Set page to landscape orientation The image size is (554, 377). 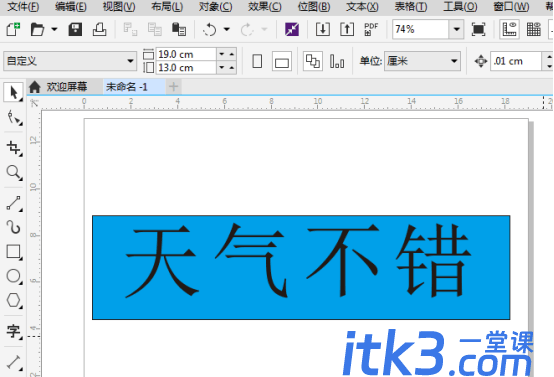tap(282, 61)
